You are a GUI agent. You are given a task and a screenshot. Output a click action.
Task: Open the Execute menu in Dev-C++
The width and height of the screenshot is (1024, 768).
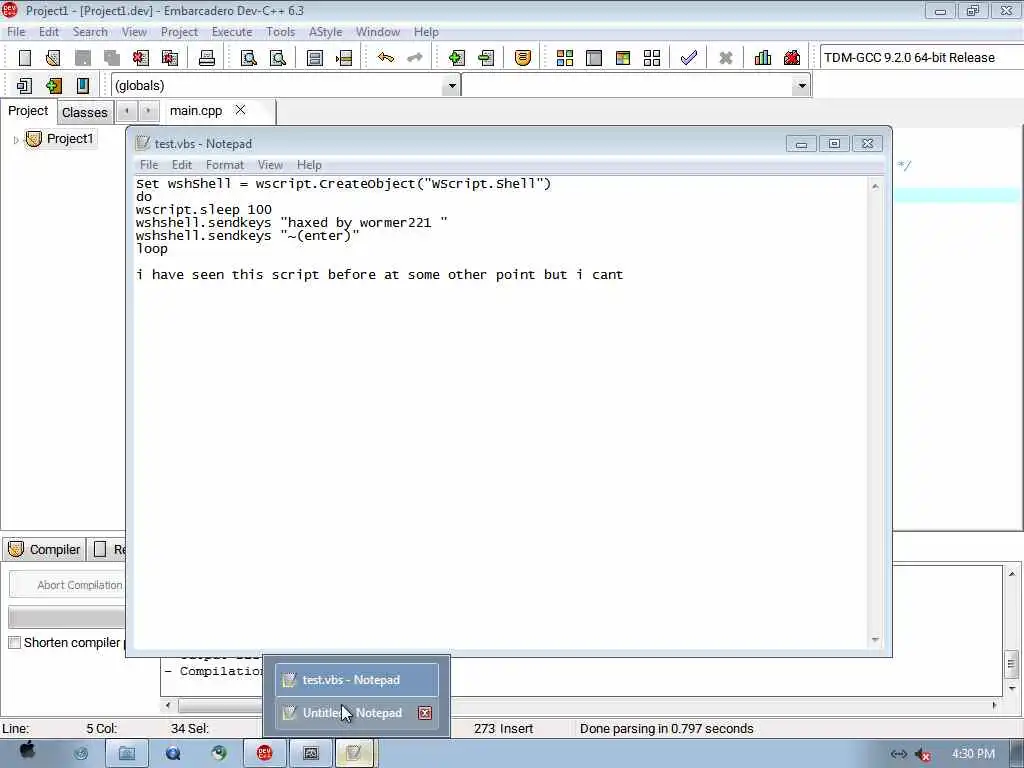click(x=232, y=32)
